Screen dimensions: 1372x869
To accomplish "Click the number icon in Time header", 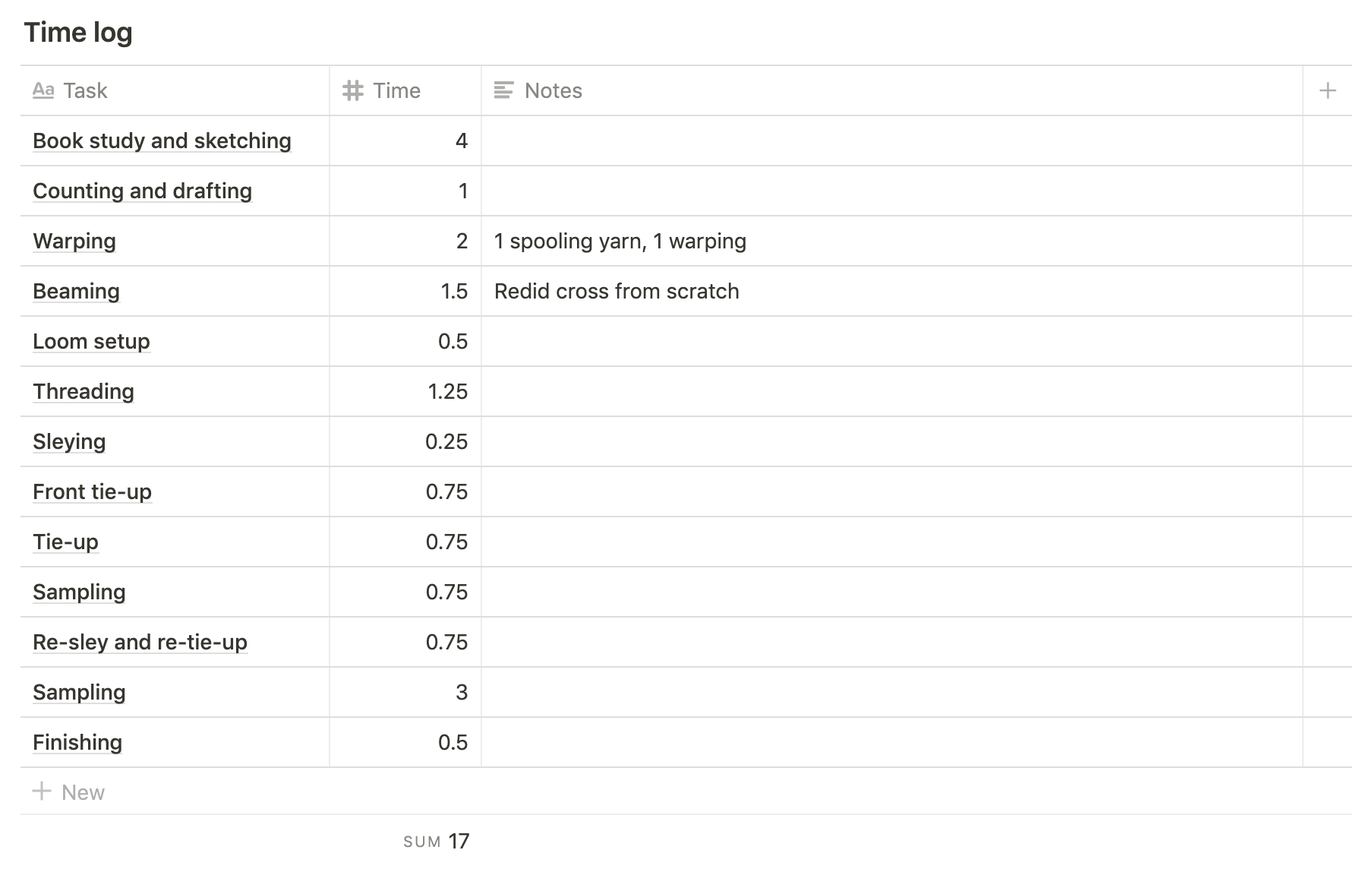I will pos(352,91).
